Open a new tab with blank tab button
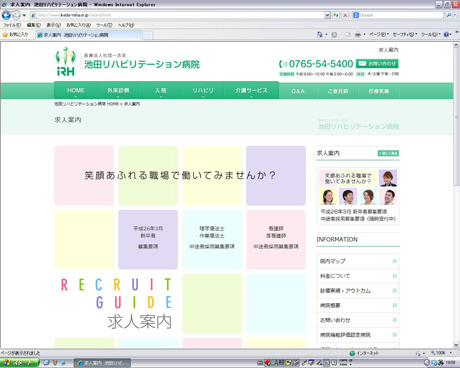Viewport: 460px width, 368px height. (x=148, y=35)
